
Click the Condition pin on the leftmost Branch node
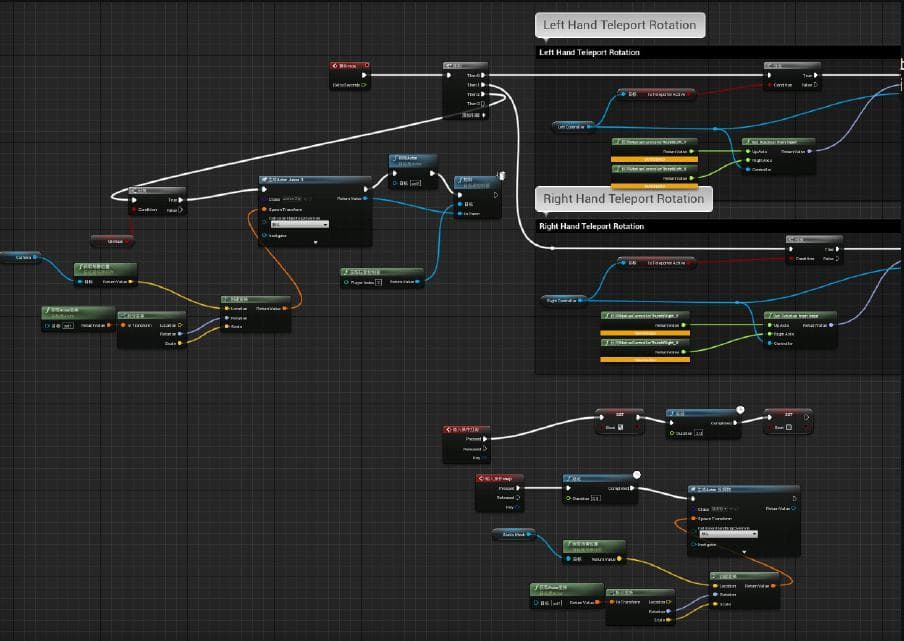point(134,209)
